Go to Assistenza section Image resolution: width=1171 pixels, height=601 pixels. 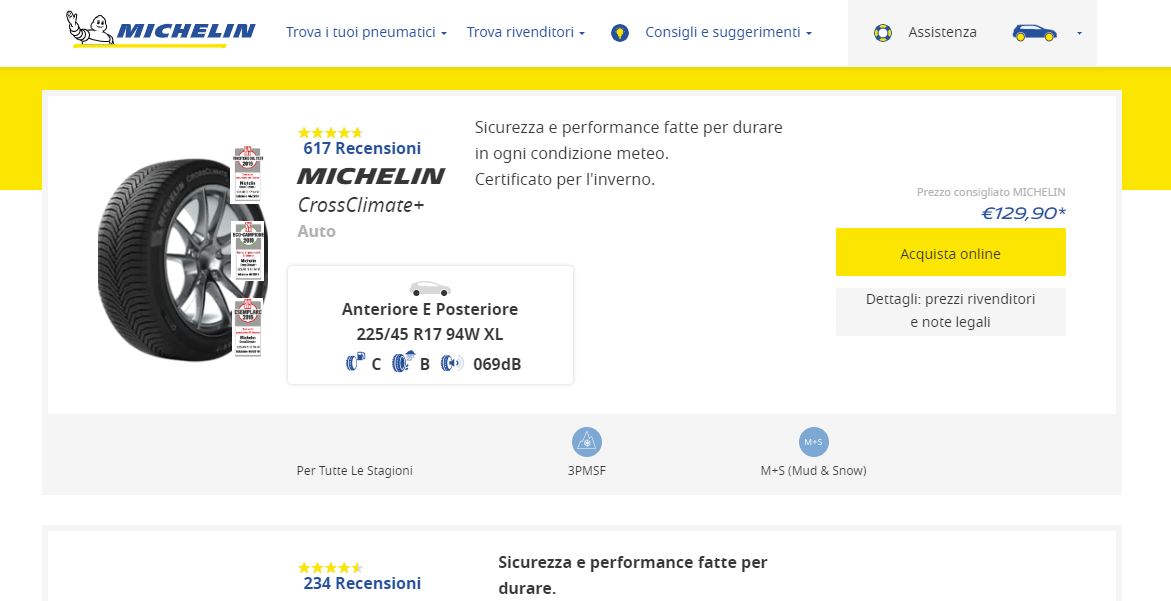coord(942,33)
